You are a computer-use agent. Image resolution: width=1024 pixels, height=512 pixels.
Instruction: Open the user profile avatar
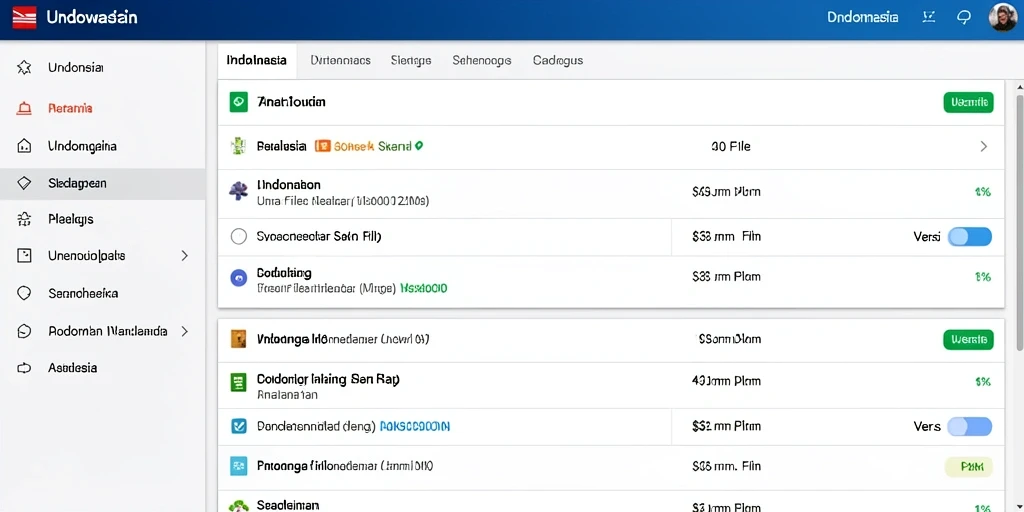pos(1002,18)
